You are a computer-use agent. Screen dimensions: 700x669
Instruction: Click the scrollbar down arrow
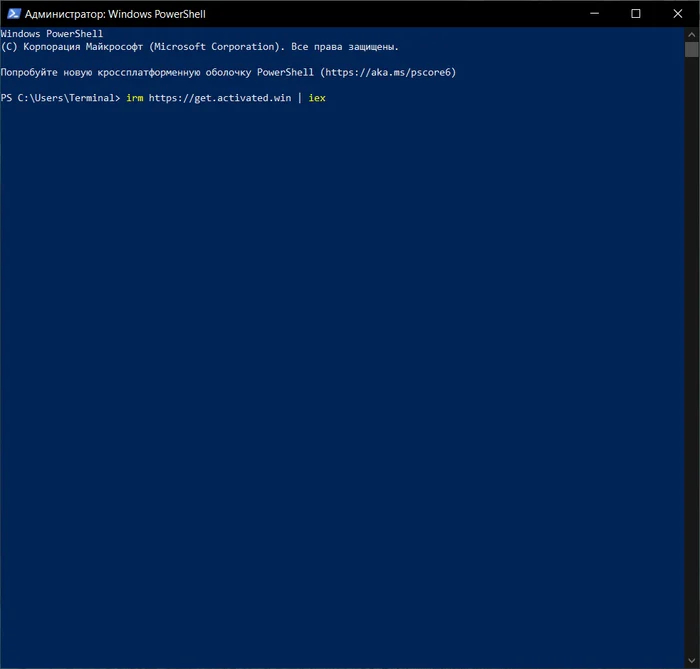[691, 661]
